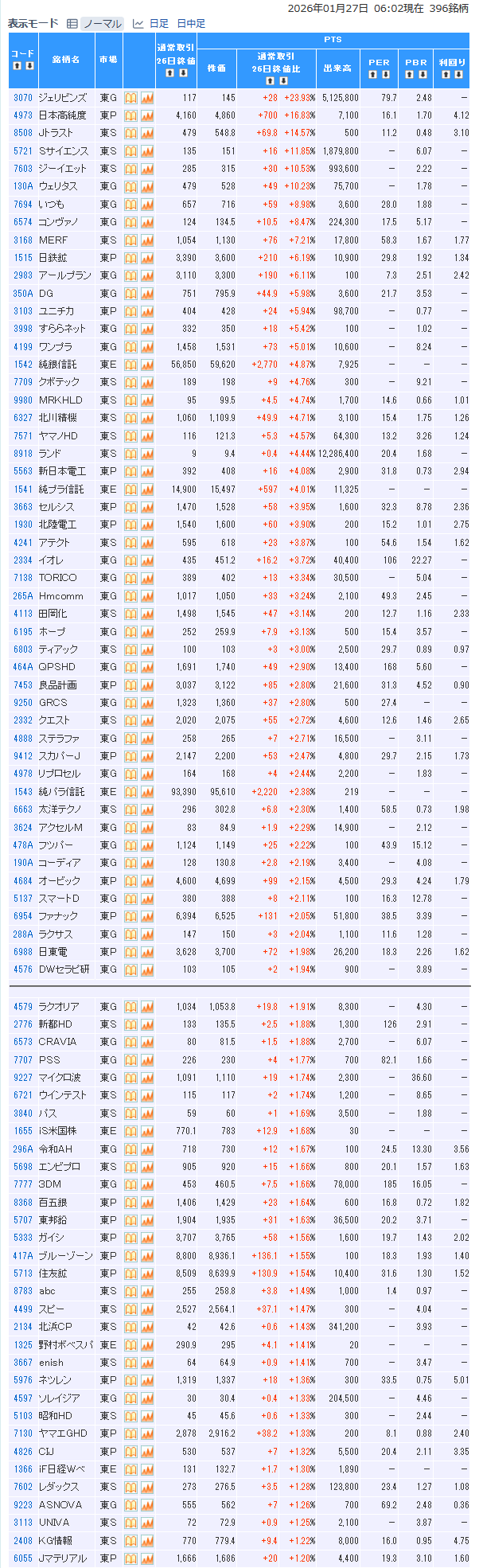The width and height of the screenshot is (479, 1568).
Task: Click the book icon for 日本高純度
Action: [x=131, y=115]
